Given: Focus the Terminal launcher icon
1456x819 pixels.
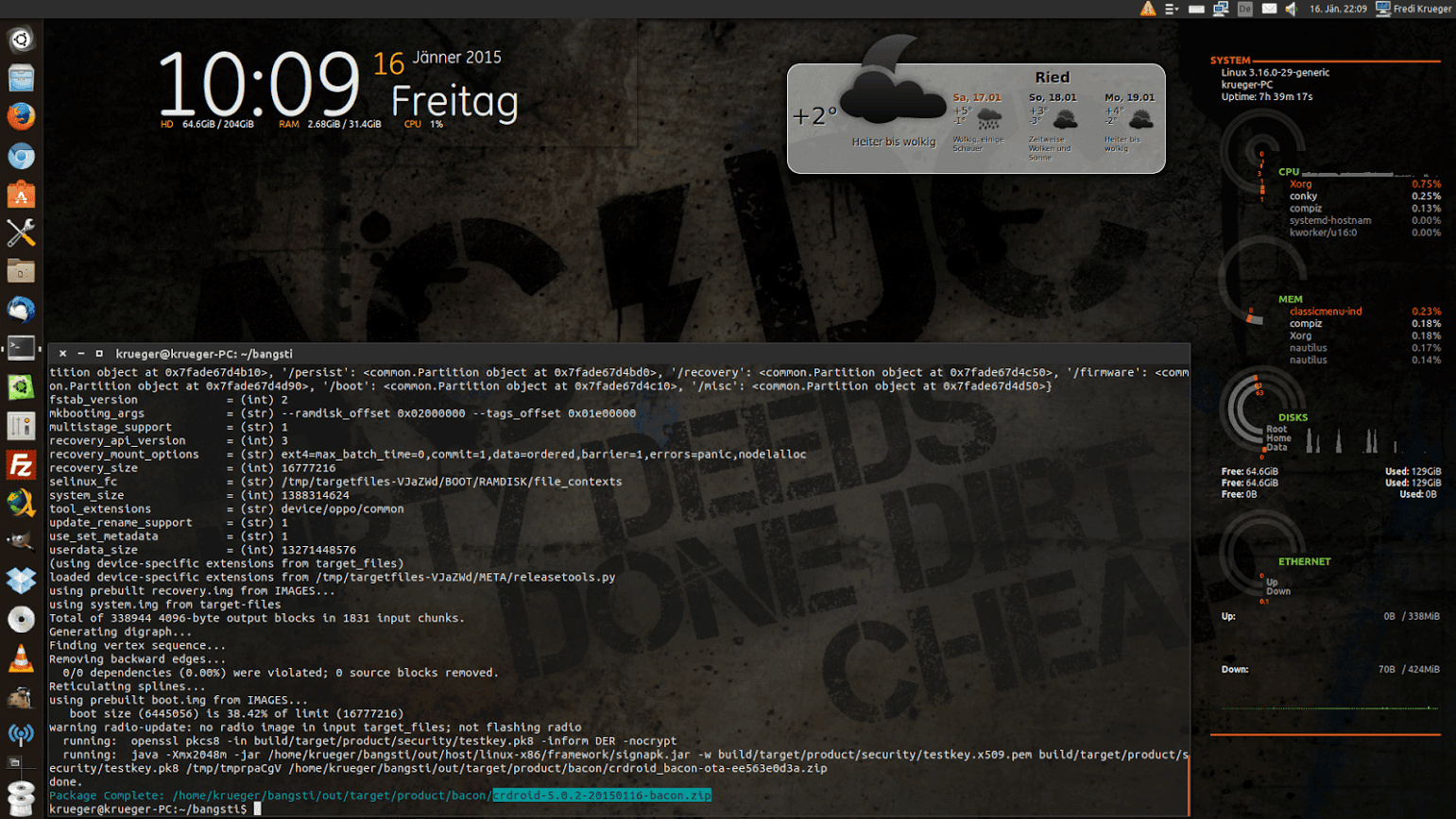Looking at the screenshot, I should (21, 349).
